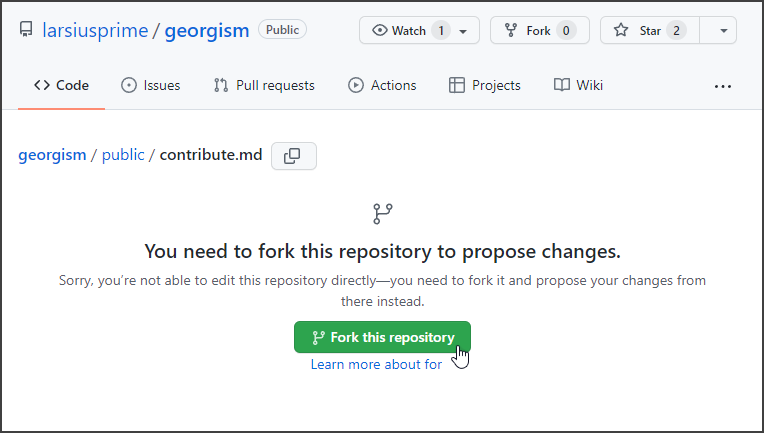The image size is (764, 433).
Task: Click the git fork icon above the heading
Action: coord(382,213)
